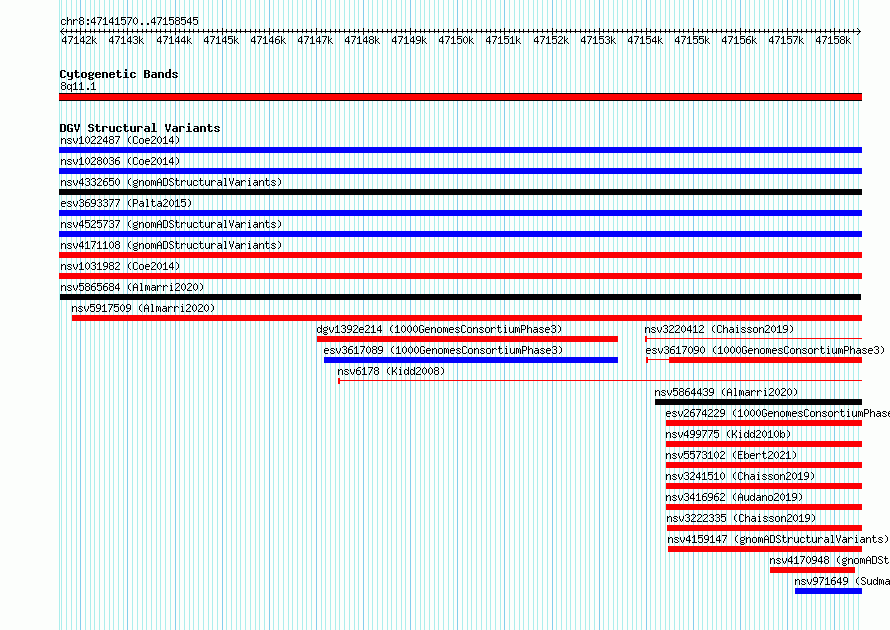890x630 pixels.
Task: Click the 47146k ruler position
Action: click(268, 40)
